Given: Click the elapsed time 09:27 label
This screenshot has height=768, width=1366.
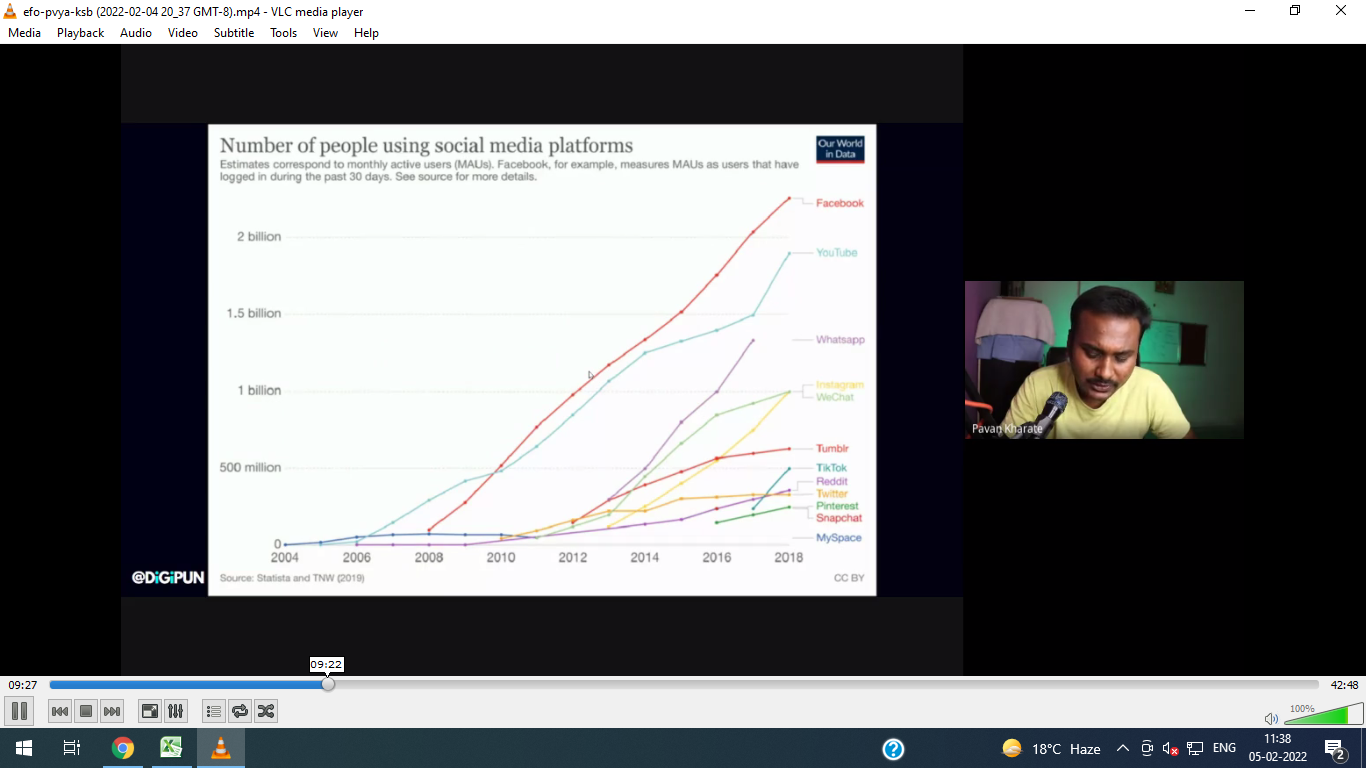Looking at the screenshot, I should pos(23,685).
